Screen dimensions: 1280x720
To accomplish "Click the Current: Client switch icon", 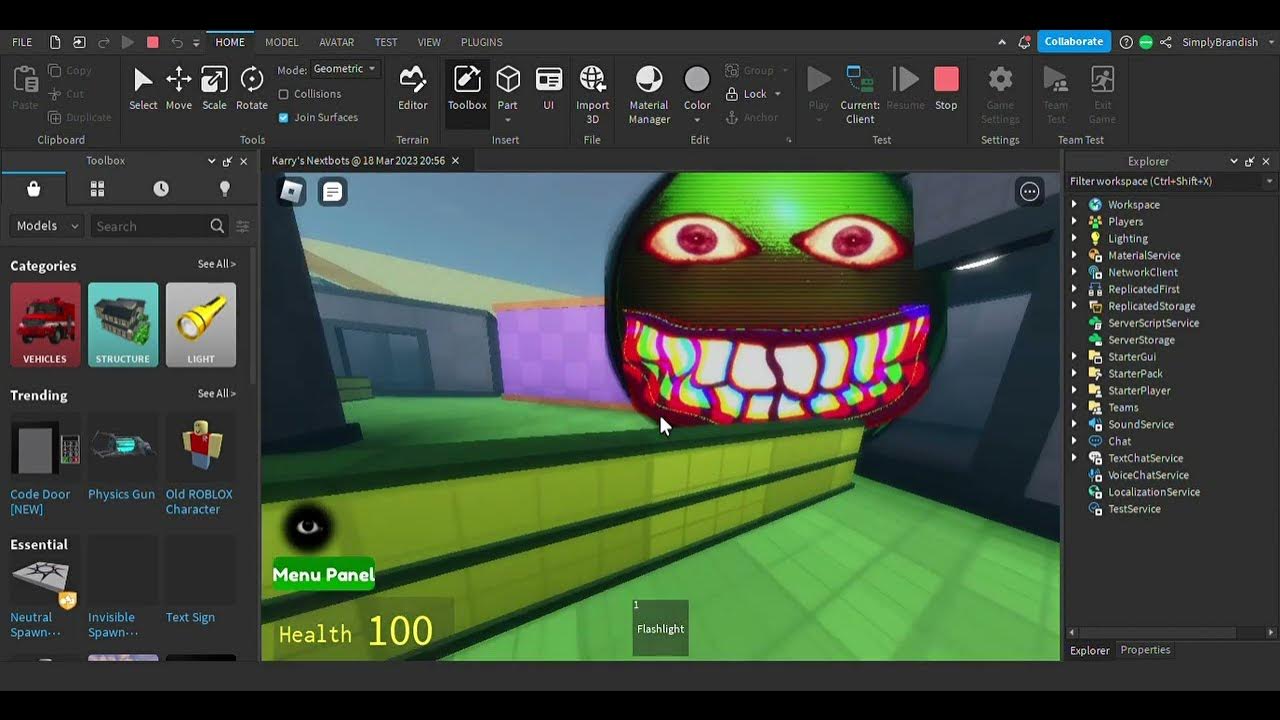I will 860,80.
